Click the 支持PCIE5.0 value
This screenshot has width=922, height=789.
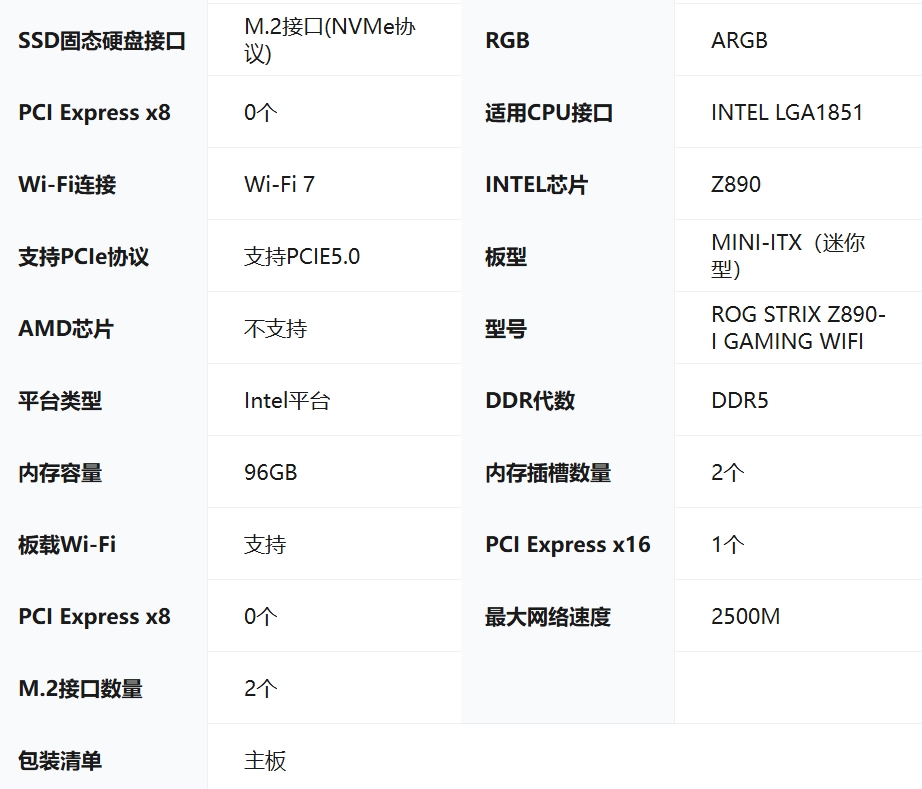click(302, 257)
